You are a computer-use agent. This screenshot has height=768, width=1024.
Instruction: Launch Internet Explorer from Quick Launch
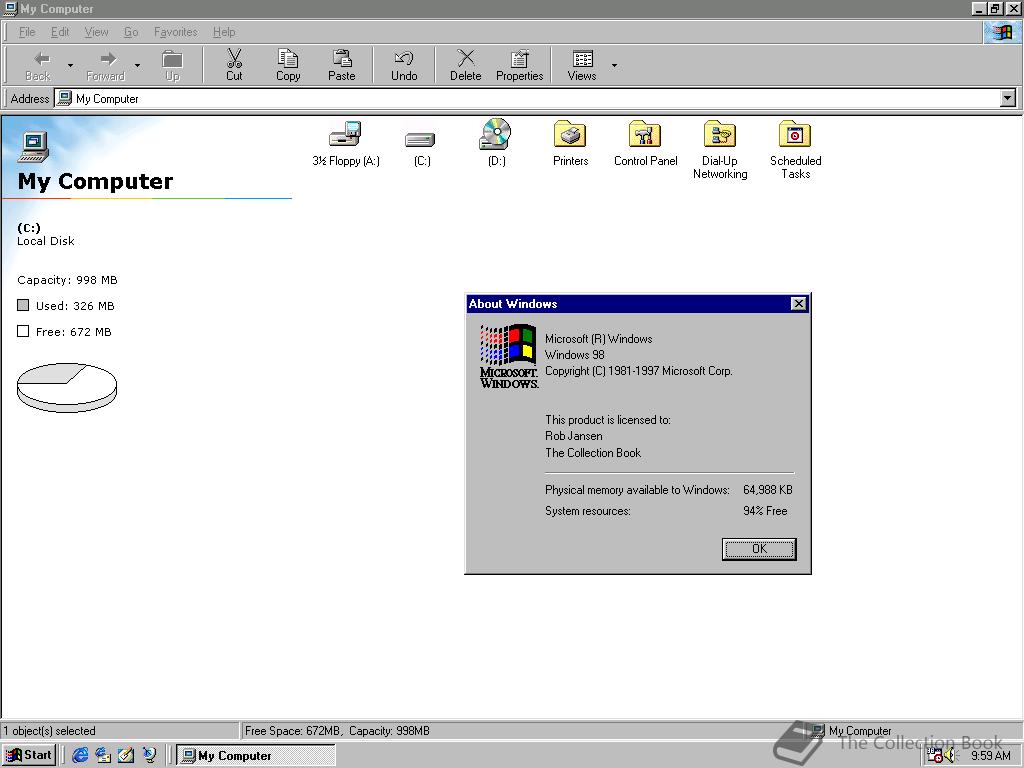(80, 755)
